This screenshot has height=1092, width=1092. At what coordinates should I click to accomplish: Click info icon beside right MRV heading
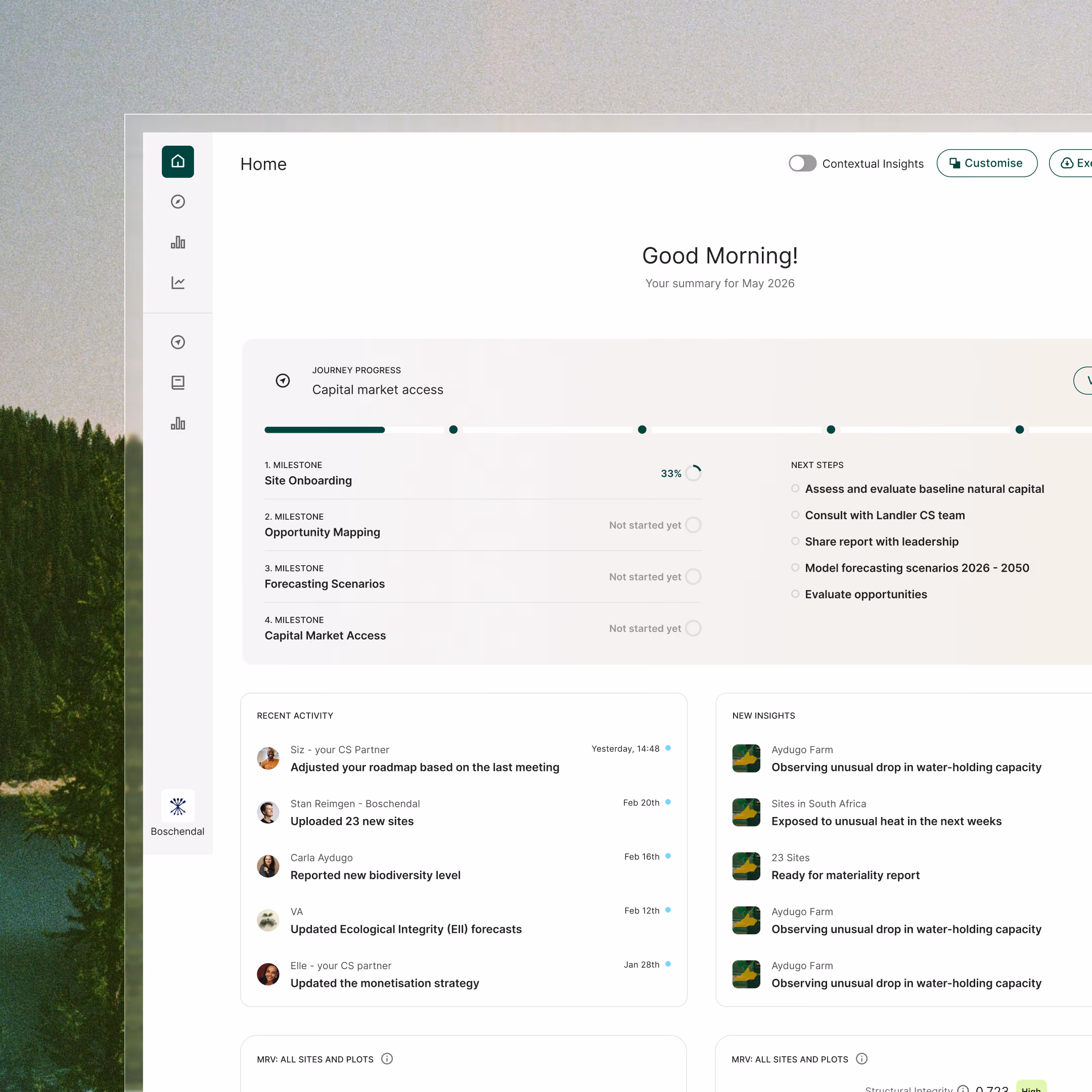click(861, 1059)
